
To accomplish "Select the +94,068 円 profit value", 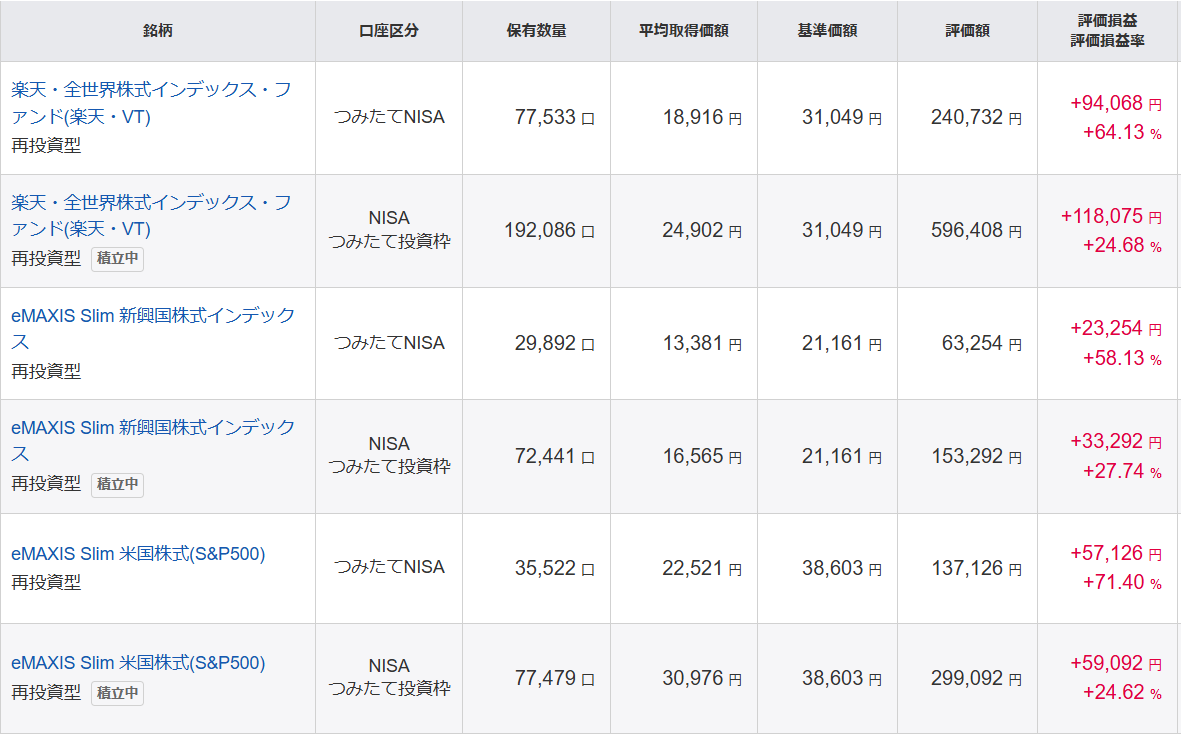I will pos(1115,103).
